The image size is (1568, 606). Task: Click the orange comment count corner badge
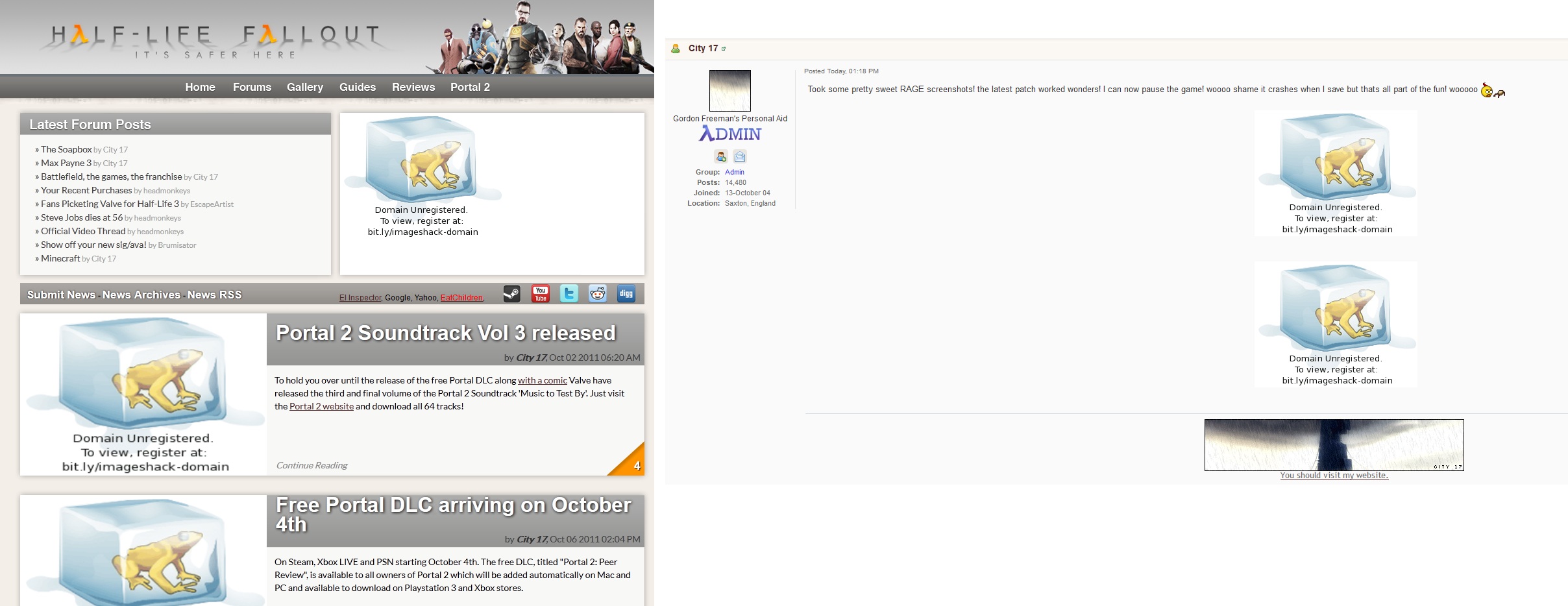tap(631, 462)
